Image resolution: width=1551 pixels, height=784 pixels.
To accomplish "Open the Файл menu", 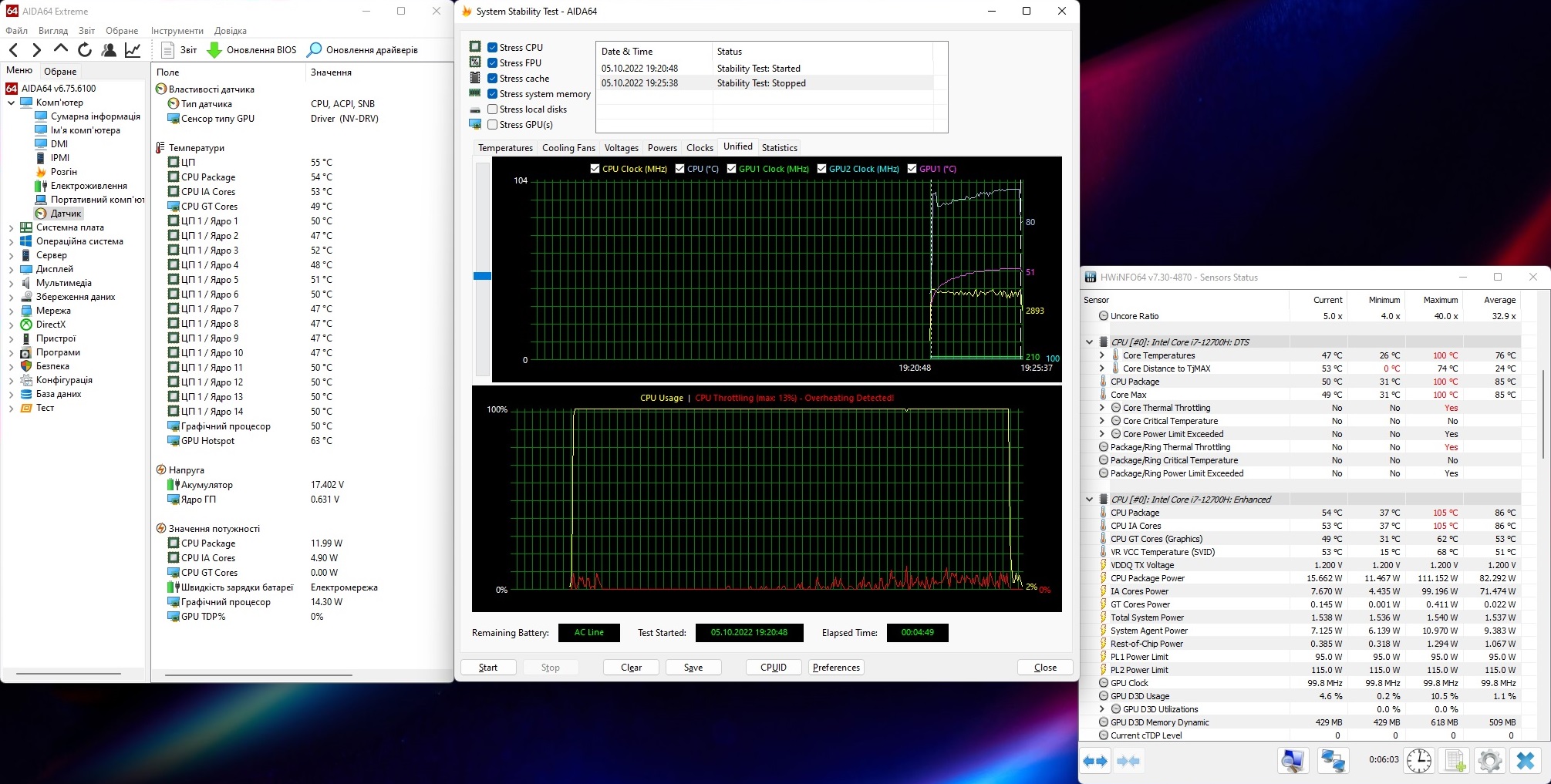I will click(16, 31).
